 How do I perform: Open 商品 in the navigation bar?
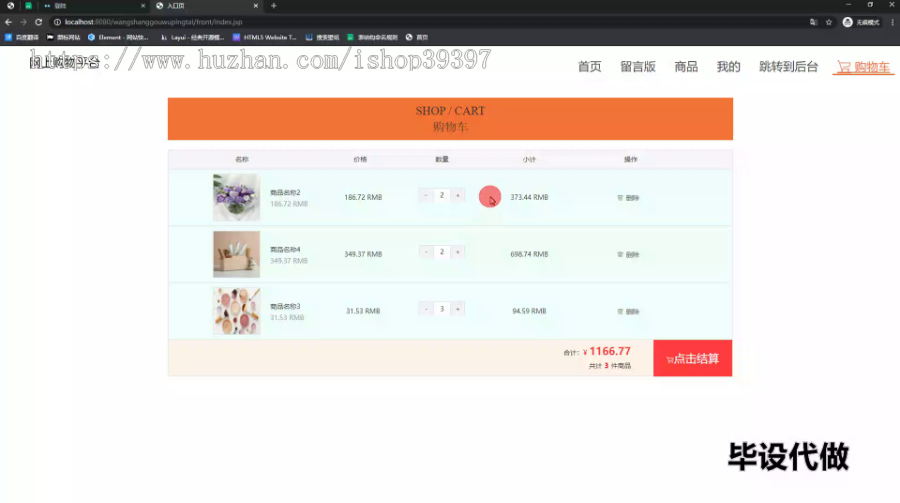pos(686,67)
